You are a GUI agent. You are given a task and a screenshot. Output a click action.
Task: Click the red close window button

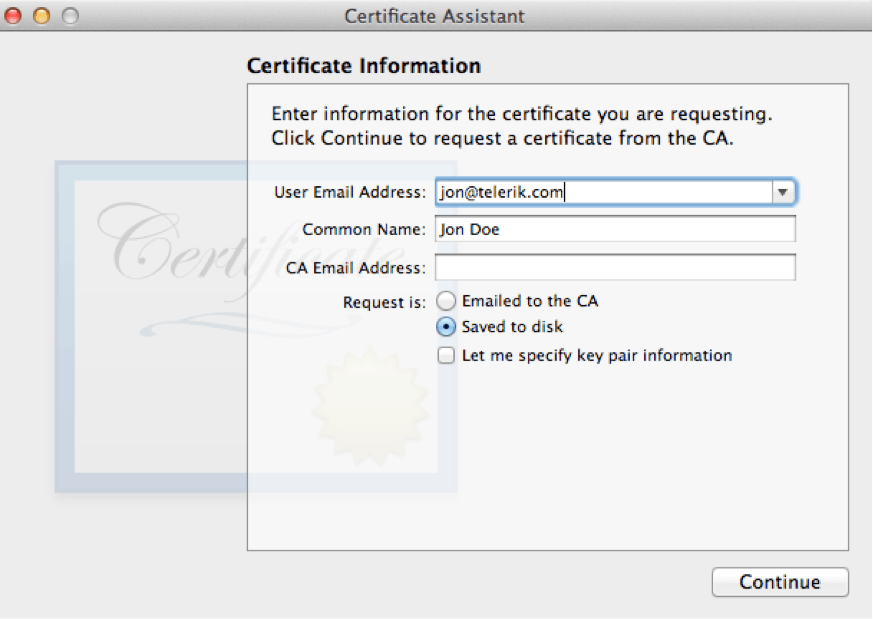coord(14,16)
